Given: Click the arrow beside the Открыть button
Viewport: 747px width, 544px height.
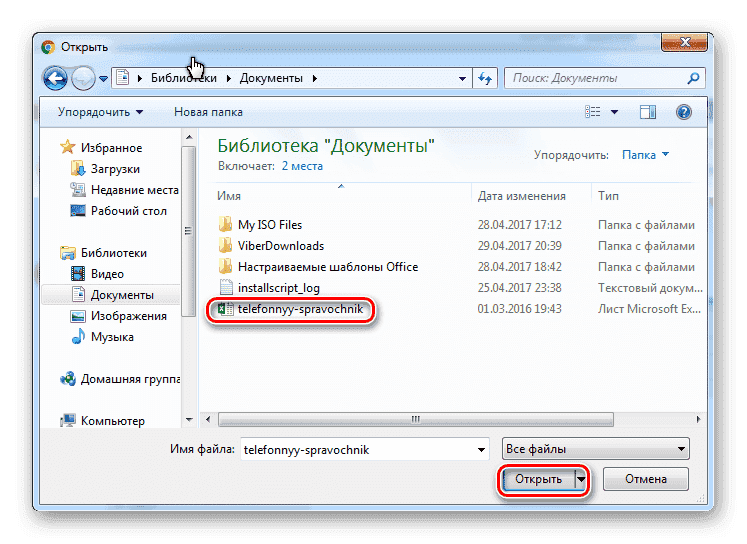Looking at the screenshot, I should click(x=581, y=480).
